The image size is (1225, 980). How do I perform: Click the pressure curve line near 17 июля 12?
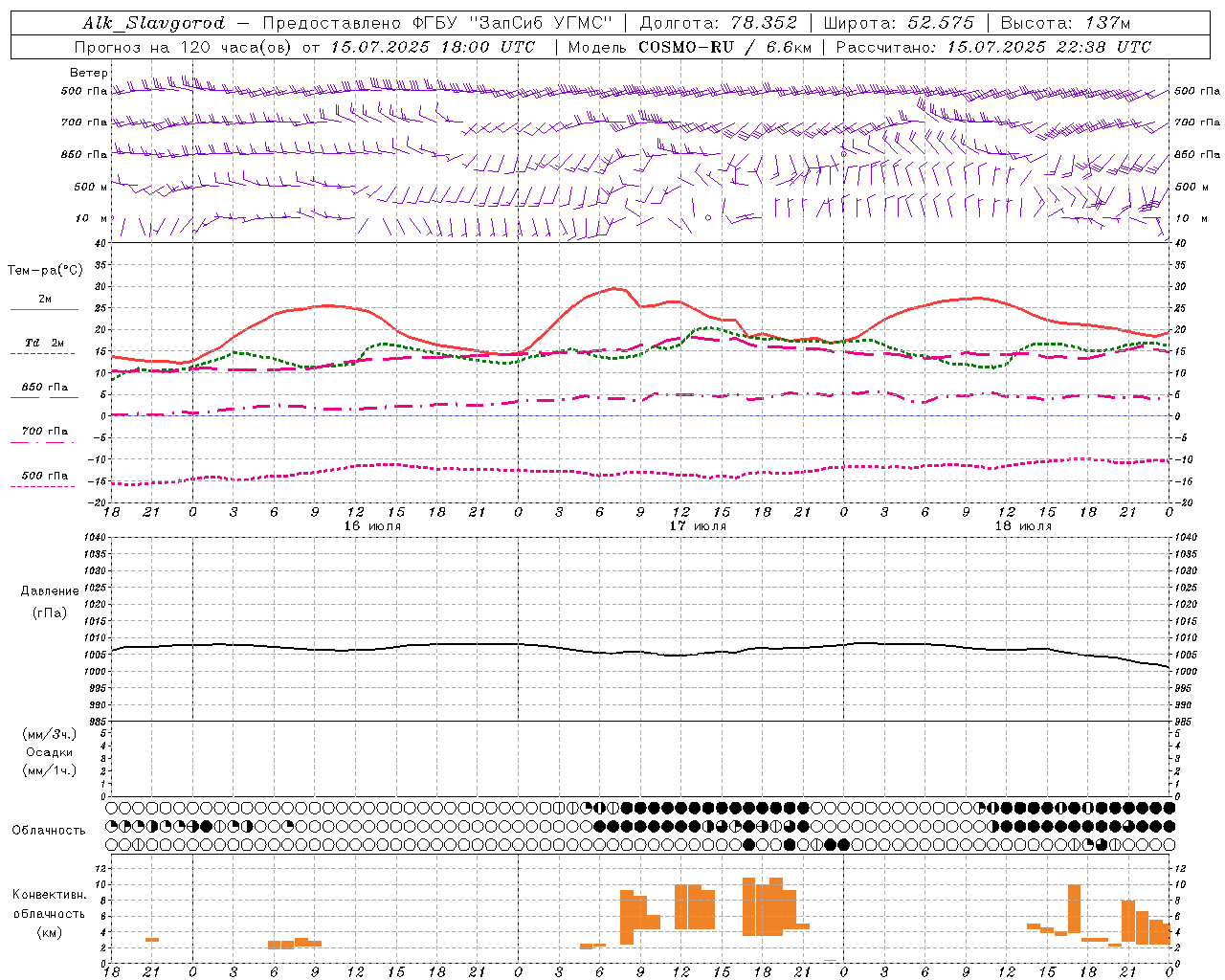(679, 656)
